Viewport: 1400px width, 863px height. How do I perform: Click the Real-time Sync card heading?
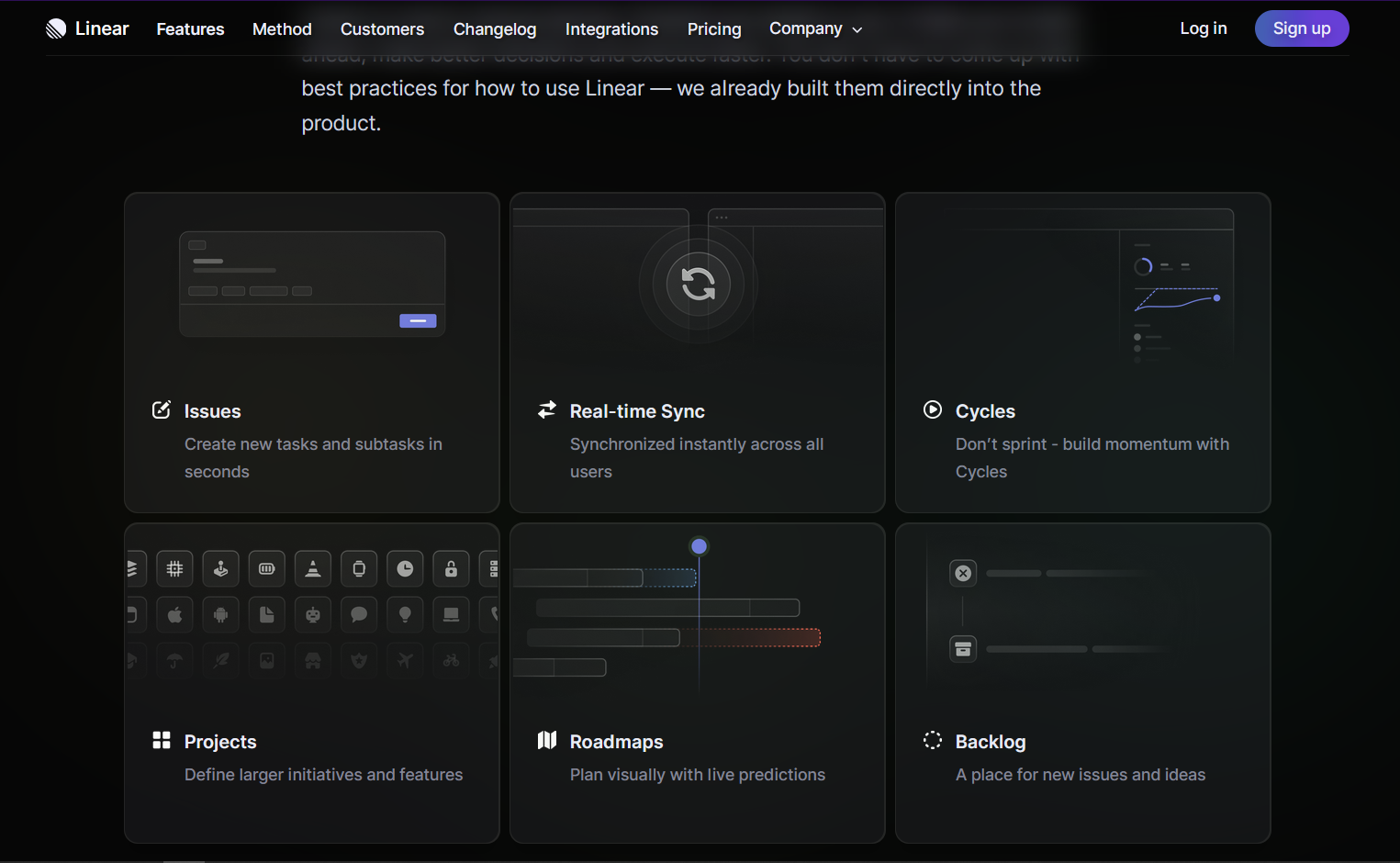pos(637,411)
